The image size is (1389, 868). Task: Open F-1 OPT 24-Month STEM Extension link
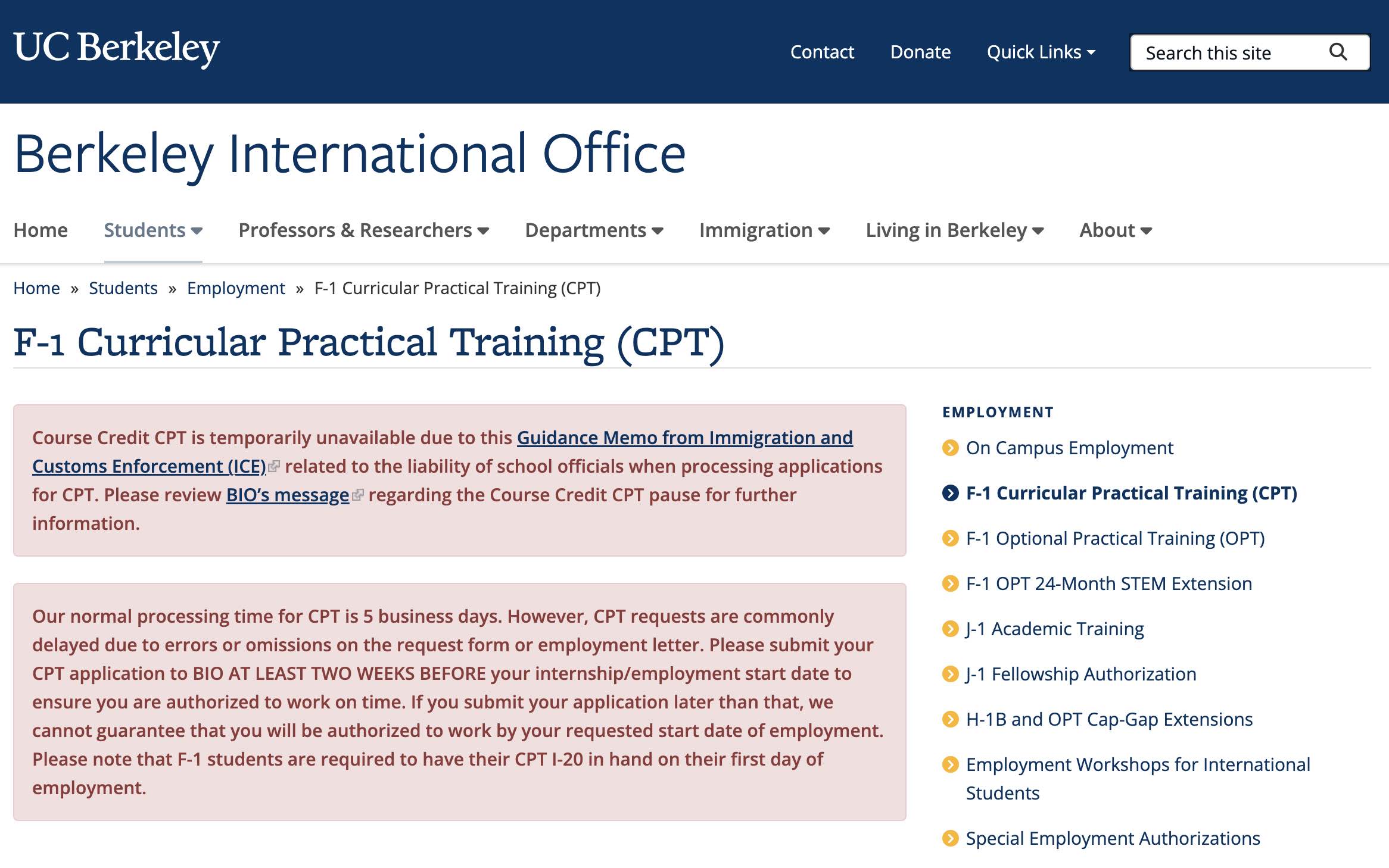coord(1109,583)
